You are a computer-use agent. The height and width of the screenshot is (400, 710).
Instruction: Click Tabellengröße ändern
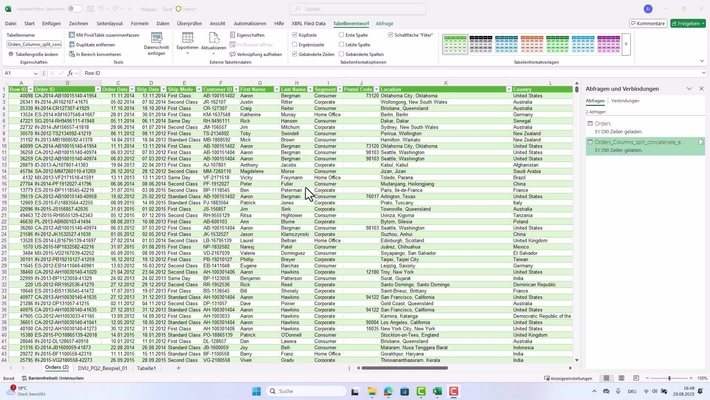coord(33,54)
